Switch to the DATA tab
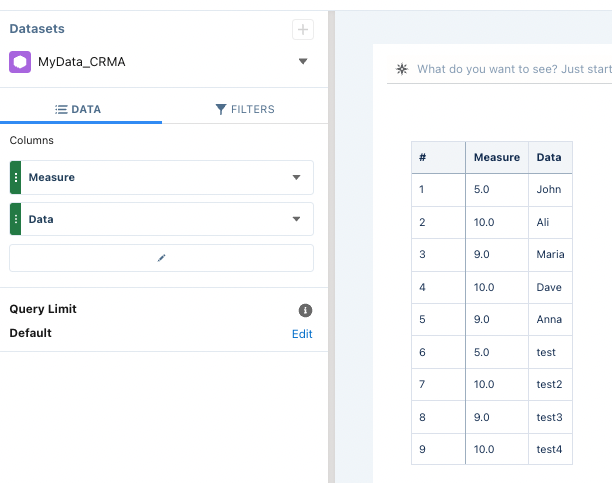612x483 pixels. pyautogui.click(x=78, y=109)
